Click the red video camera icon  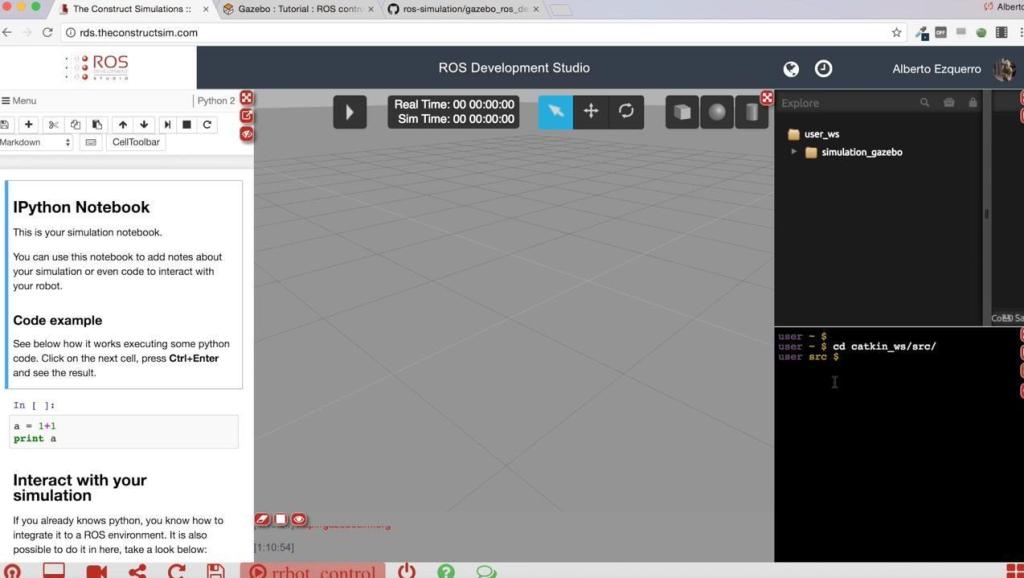[97, 571]
